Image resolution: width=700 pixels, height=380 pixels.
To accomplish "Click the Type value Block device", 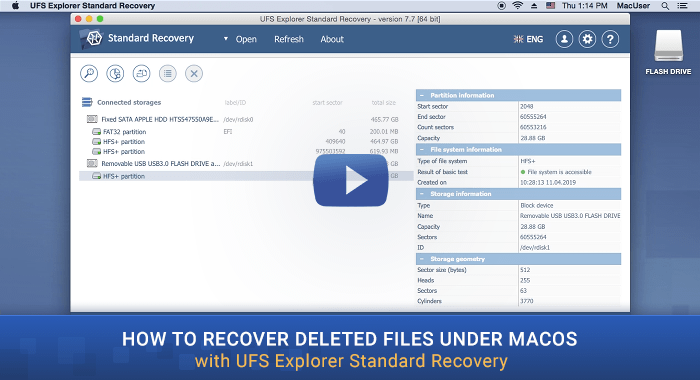I will (537, 206).
